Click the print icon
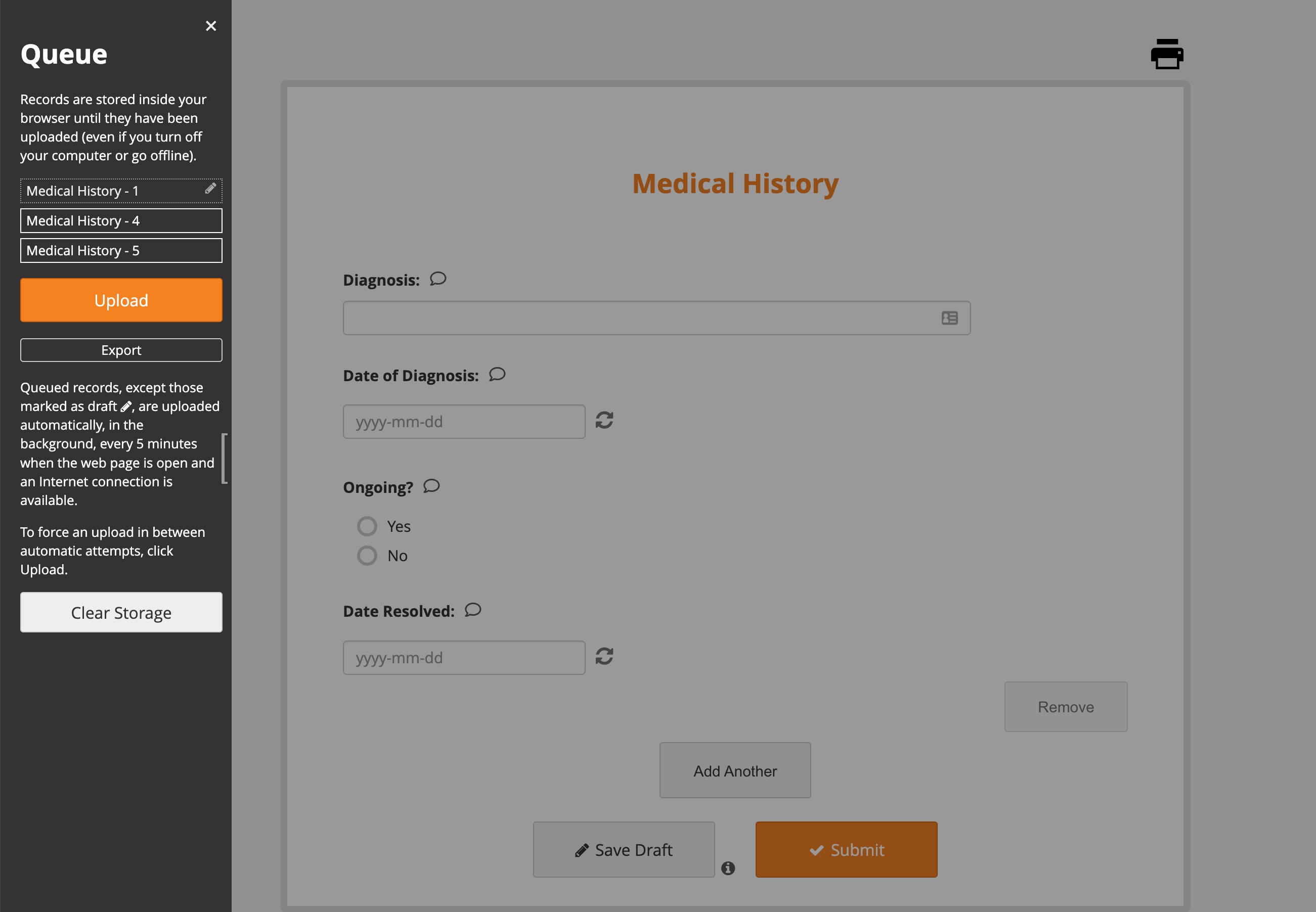 pyautogui.click(x=1166, y=54)
